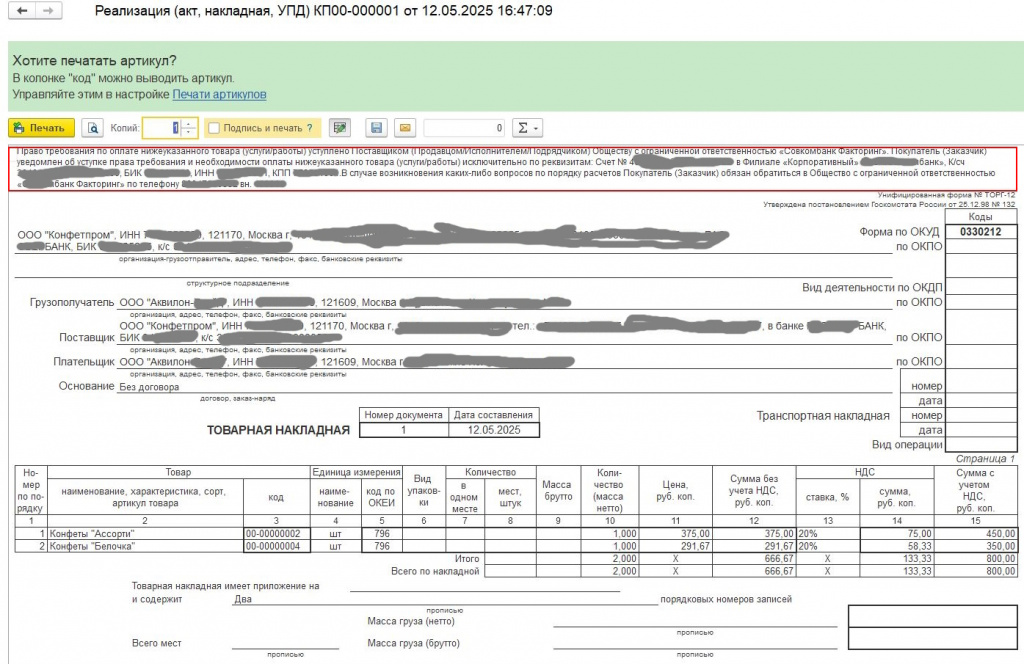Click the Форма по ОКУД label
Viewport: 1024px width, 664px height.
pyautogui.click(x=899, y=232)
